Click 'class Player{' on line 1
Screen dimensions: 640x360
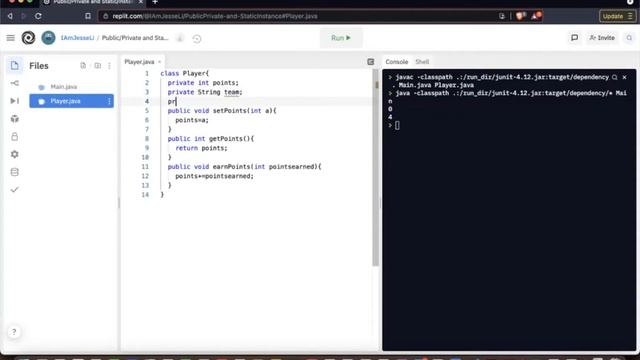(184, 73)
